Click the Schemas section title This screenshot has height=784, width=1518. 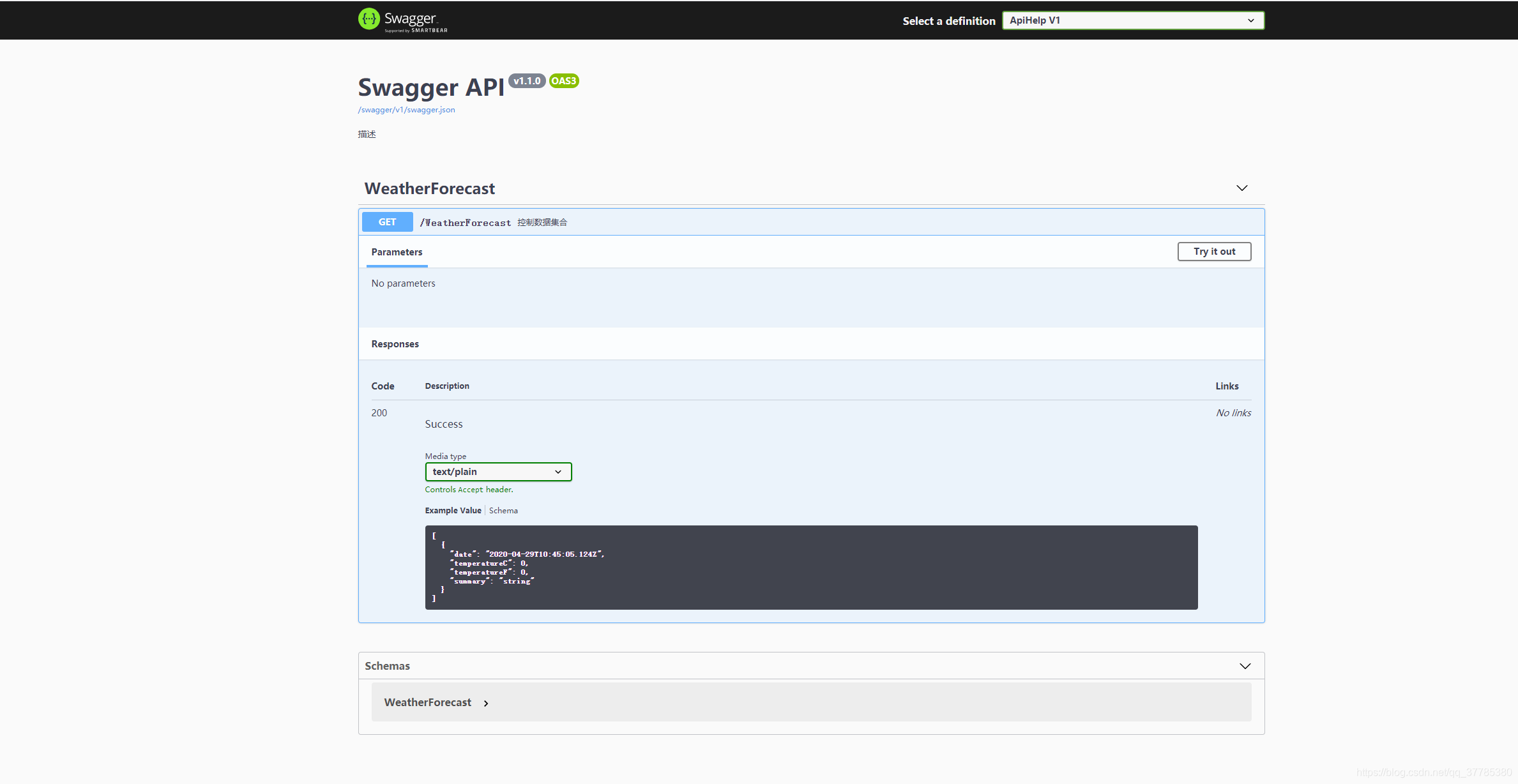tap(387, 666)
